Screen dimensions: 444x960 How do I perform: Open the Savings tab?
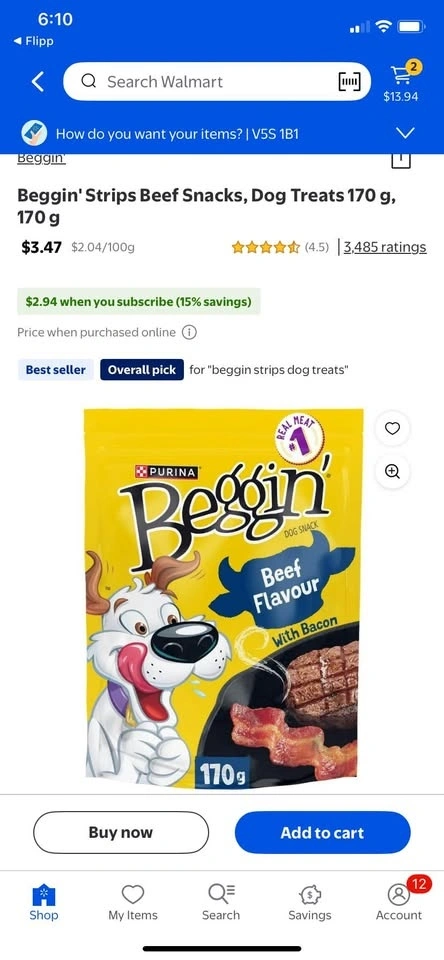coord(310,903)
